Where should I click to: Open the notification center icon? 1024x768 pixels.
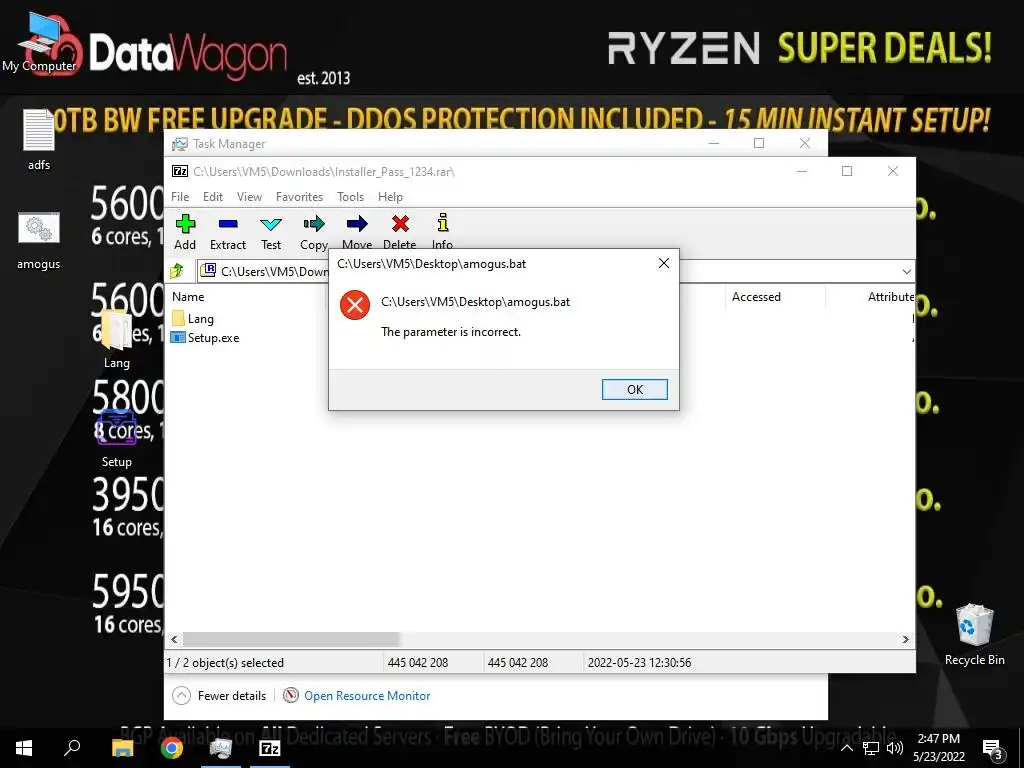click(x=993, y=748)
